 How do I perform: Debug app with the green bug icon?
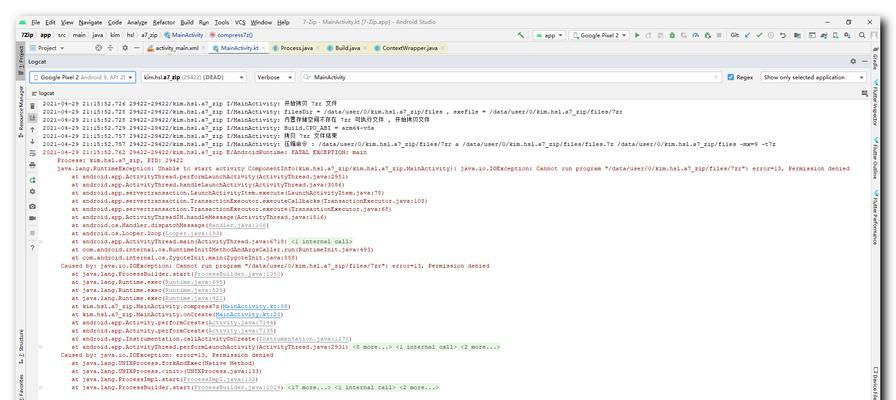(672, 35)
